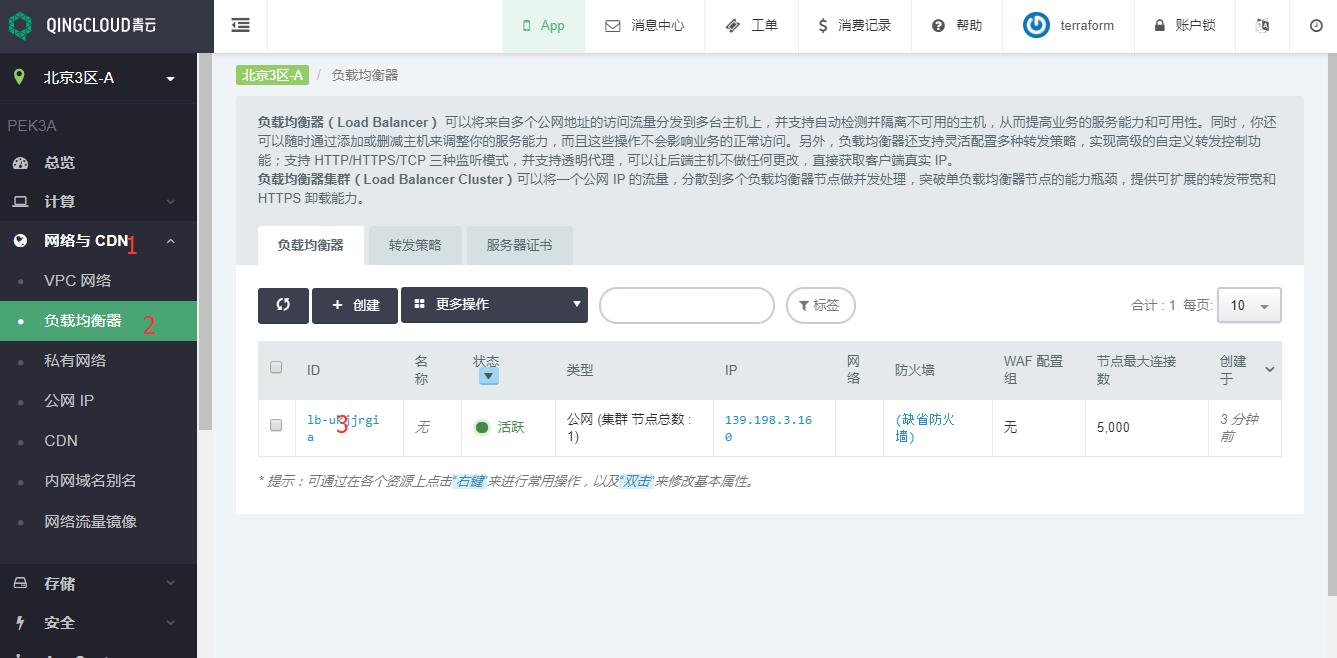Image resolution: width=1337 pixels, height=658 pixels.
Task: Open the per-page count dropdown
Action: coord(1248,306)
